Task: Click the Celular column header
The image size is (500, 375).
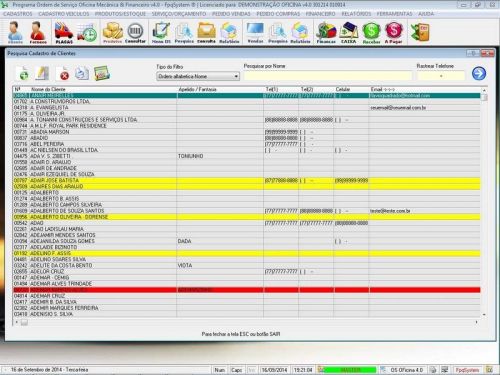Action: point(351,89)
